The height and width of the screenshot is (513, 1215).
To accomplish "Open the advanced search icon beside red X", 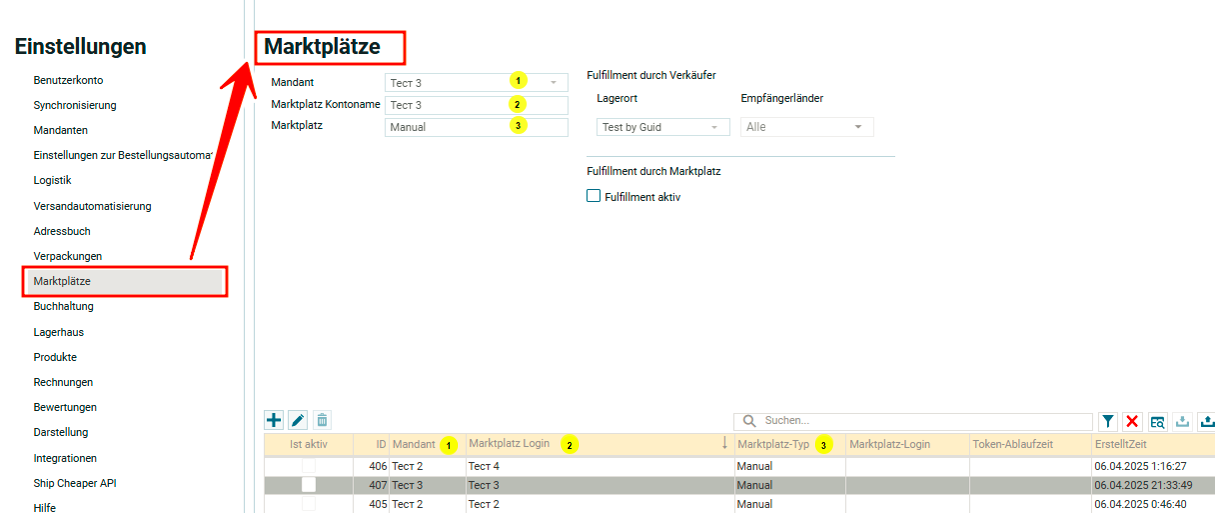I will [x=1157, y=422].
